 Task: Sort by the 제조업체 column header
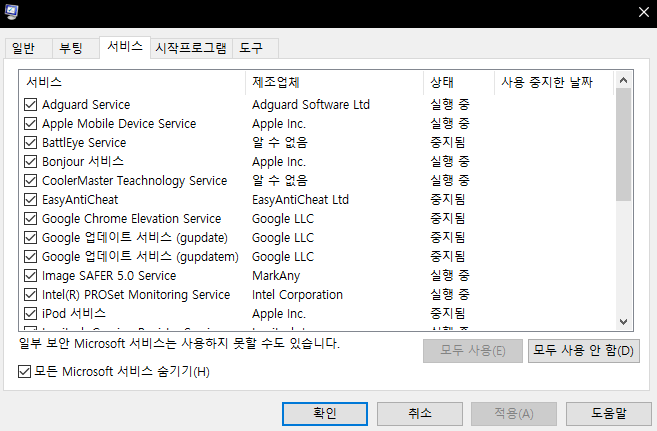click(334, 83)
